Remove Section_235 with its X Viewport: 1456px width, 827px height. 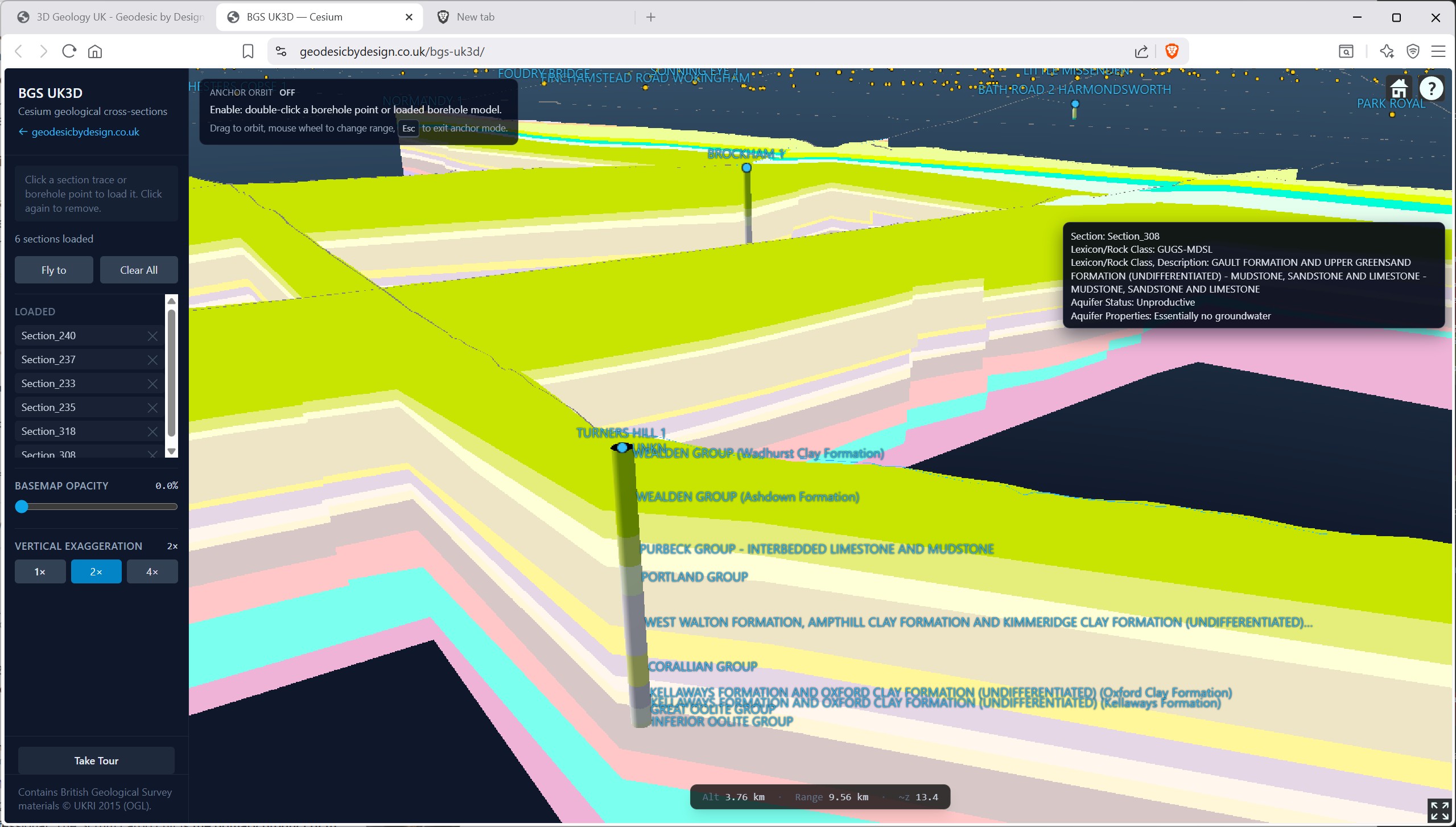(152, 408)
